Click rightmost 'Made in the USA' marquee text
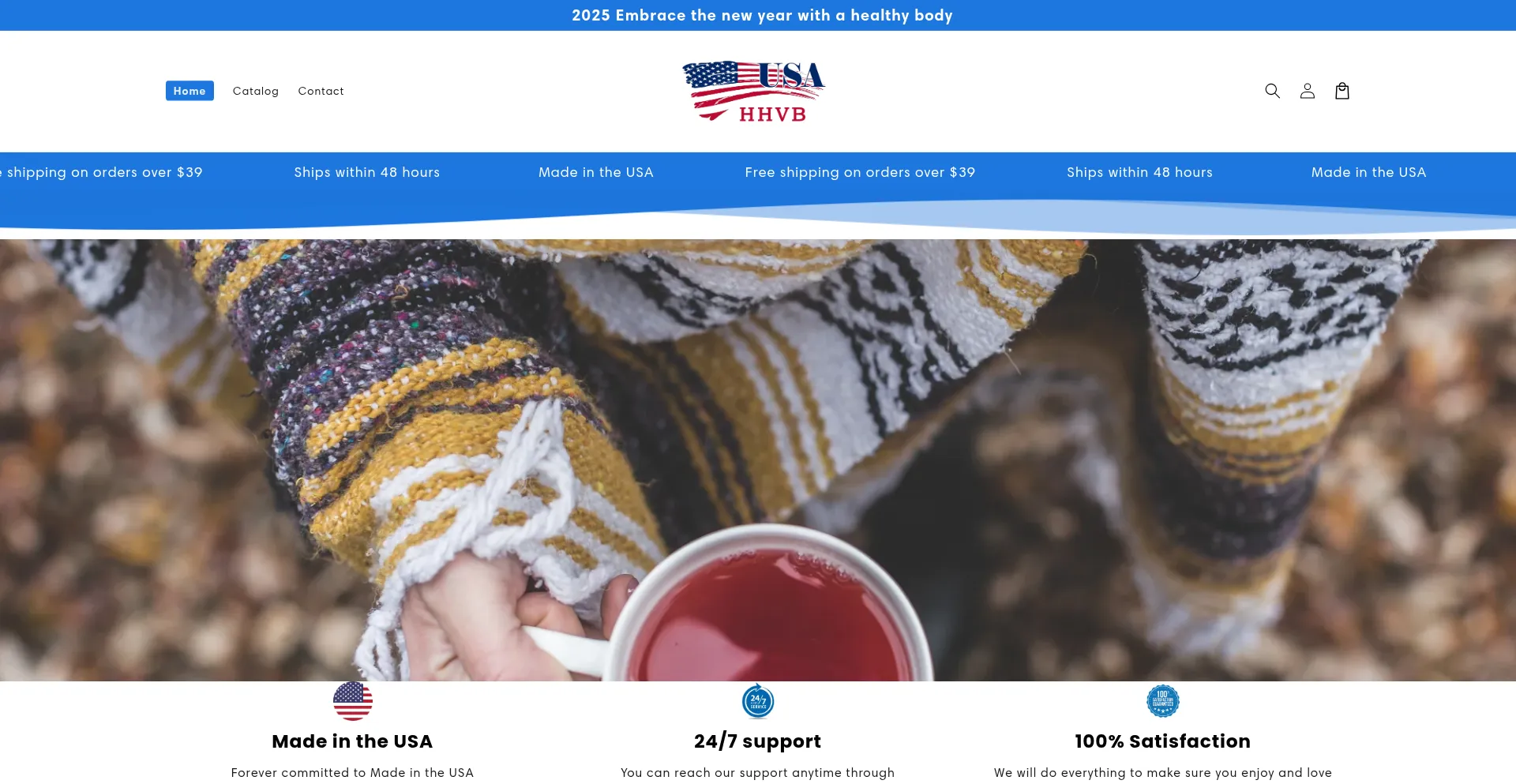This screenshot has width=1516, height=784. [1369, 172]
